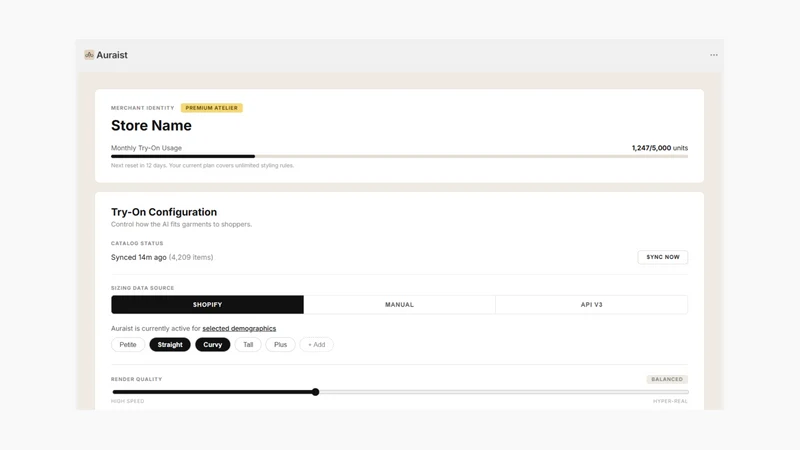Viewport: 800px width, 450px height.
Task: Click the Try-On Configuration heading
Action: pyautogui.click(x=164, y=212)
